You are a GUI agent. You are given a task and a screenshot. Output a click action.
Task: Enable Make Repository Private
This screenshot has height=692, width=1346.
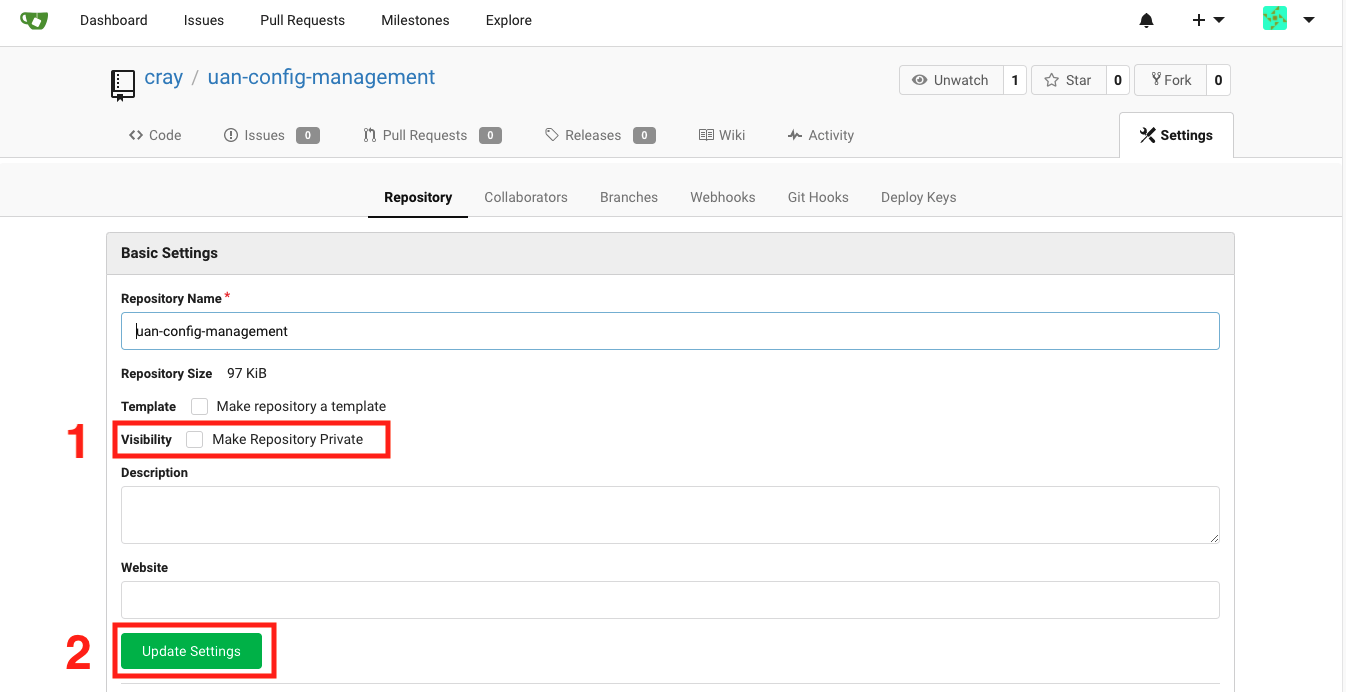[x=195, y=439]
